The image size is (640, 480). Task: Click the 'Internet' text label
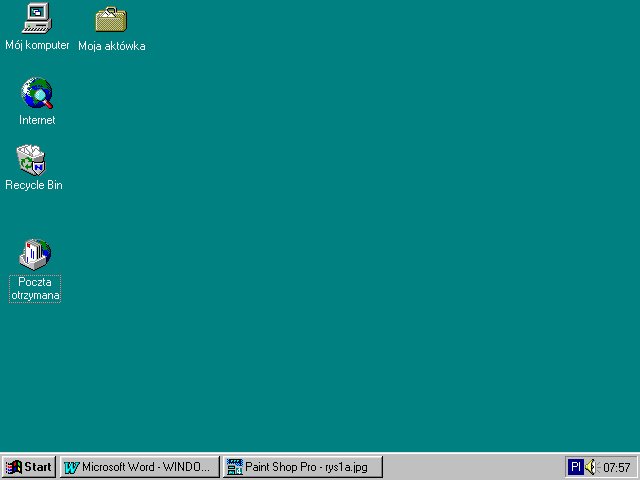pos(37,120)
